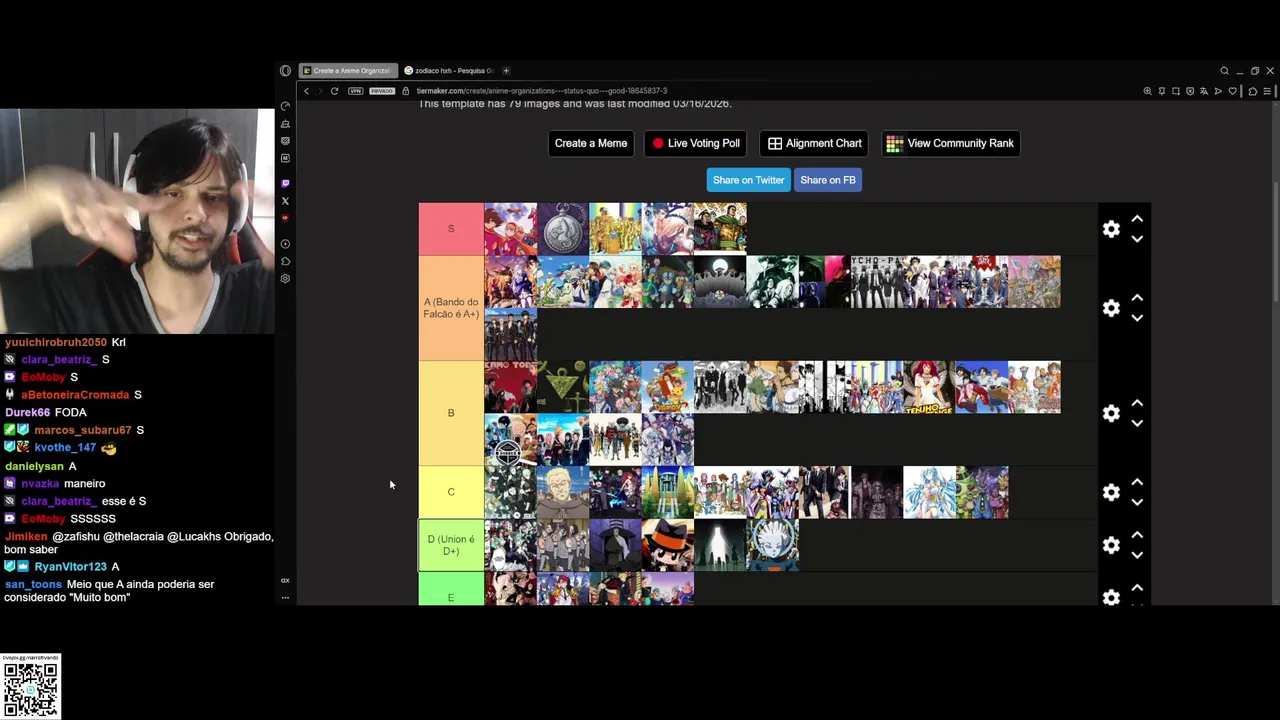Open the extensions cube icon in toolbar
1280x720 pixels.
tap(1252, 91)
